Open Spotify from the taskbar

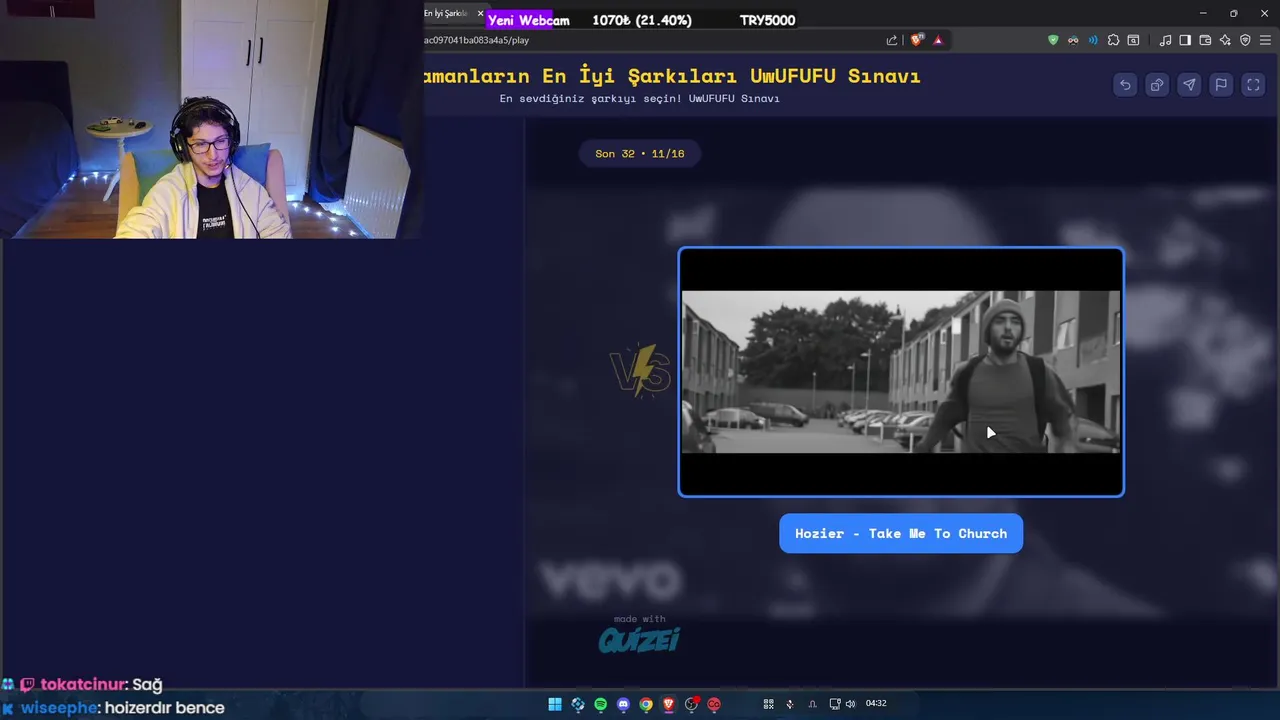coord(601,704)
